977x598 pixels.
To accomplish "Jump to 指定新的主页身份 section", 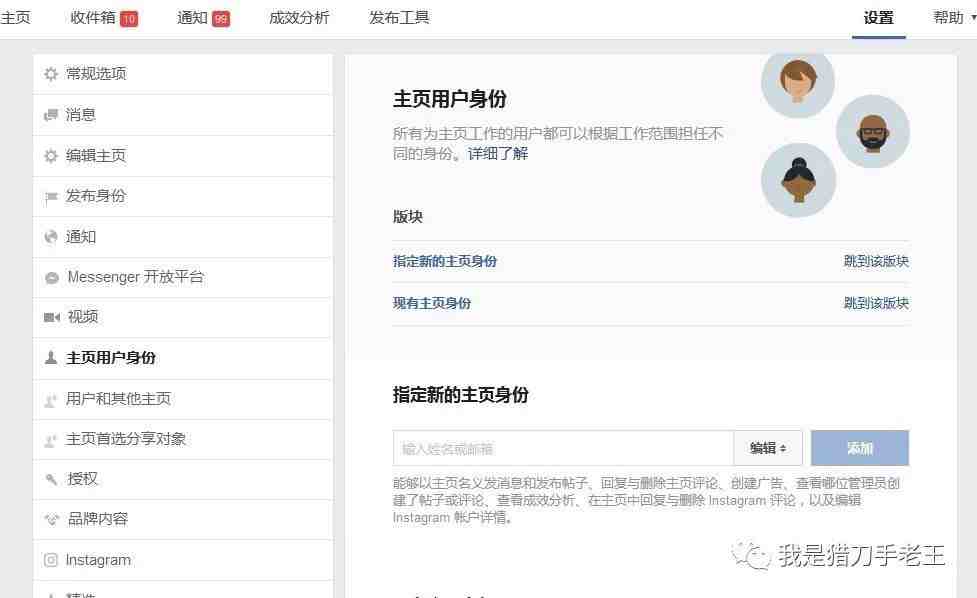I will click(445, 261).
